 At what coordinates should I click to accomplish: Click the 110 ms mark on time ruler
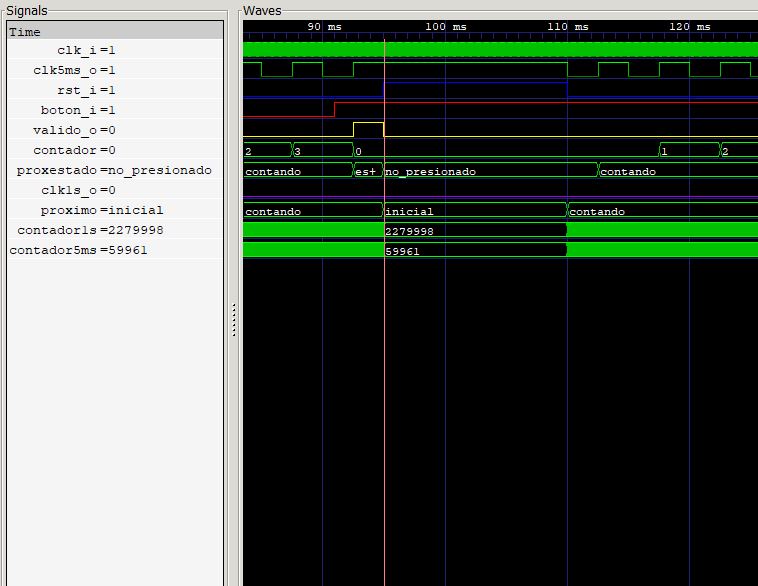(x=567, y=27)
